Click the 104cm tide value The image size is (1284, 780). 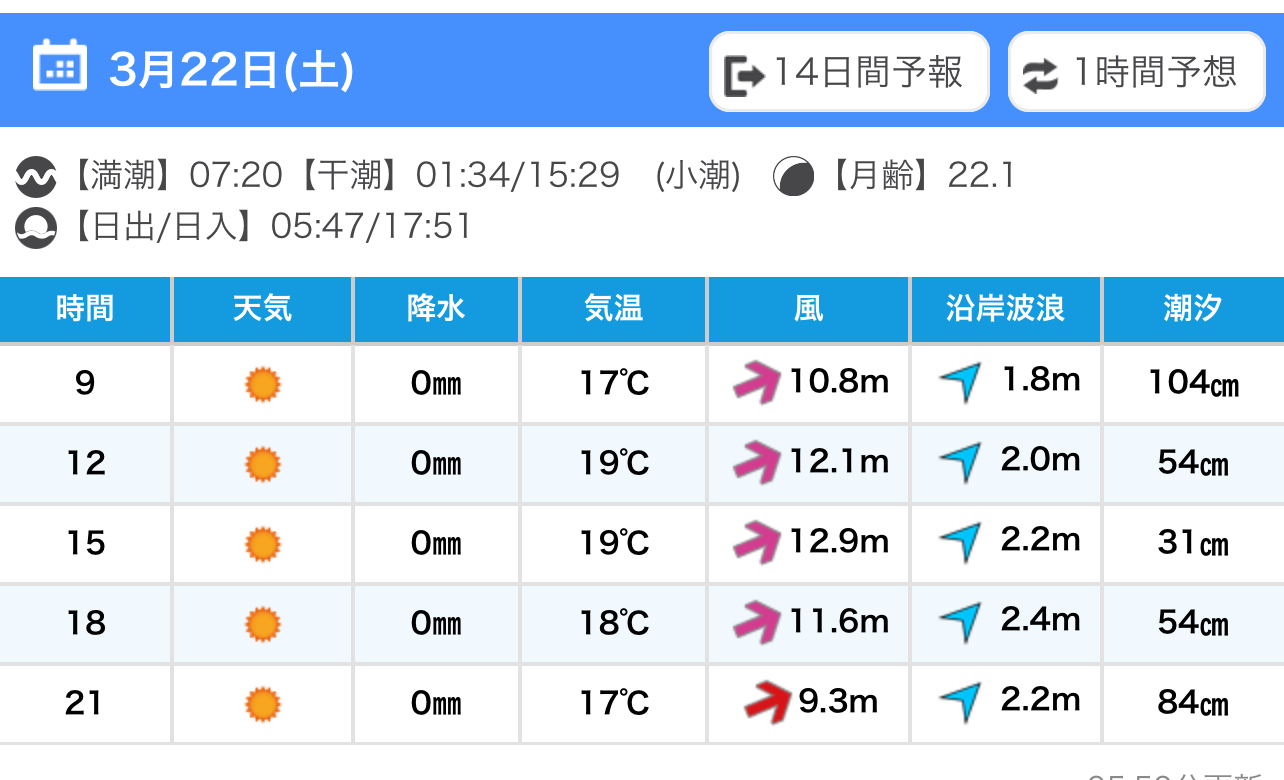pyautogui.click(x=1194, y=382)
